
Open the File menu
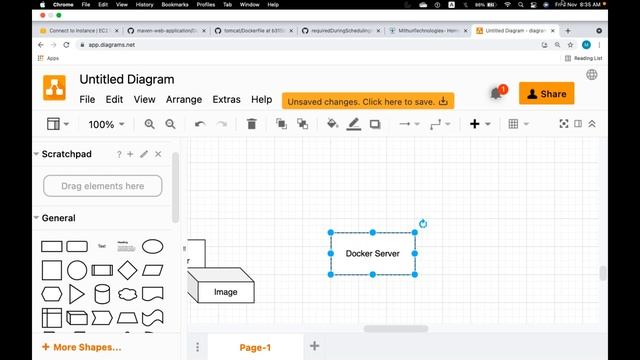pos(87,100)
